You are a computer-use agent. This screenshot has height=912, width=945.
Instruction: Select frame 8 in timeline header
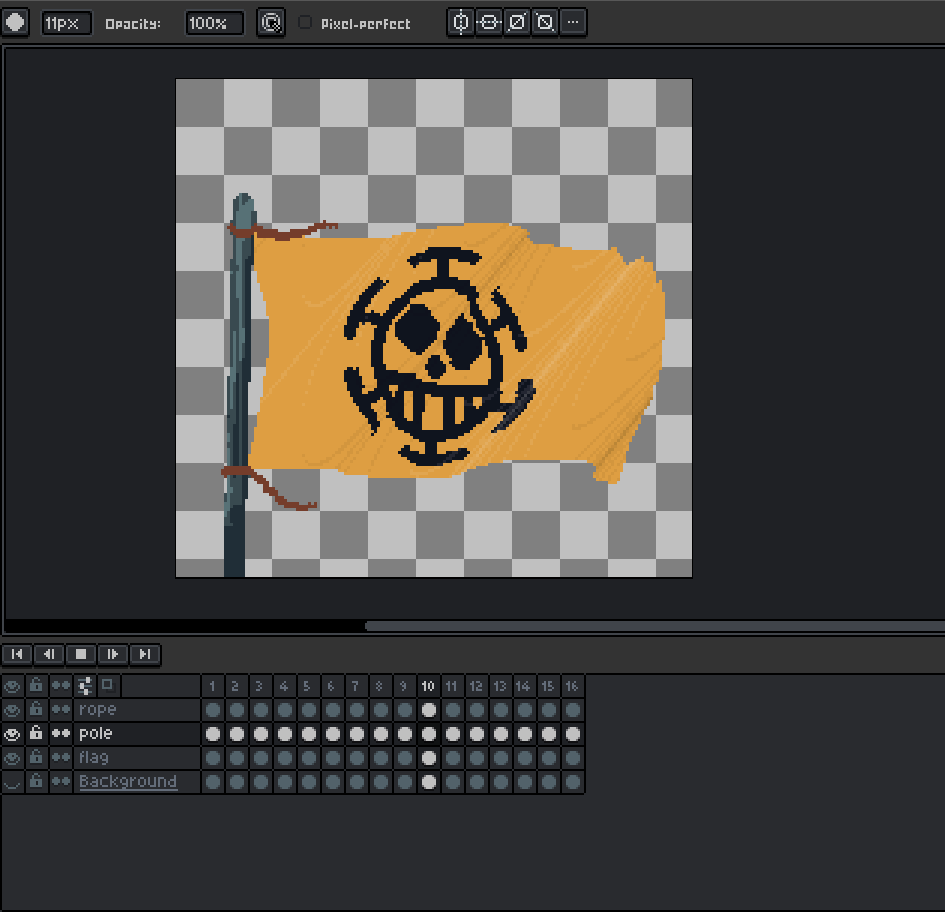click(381, 686)
